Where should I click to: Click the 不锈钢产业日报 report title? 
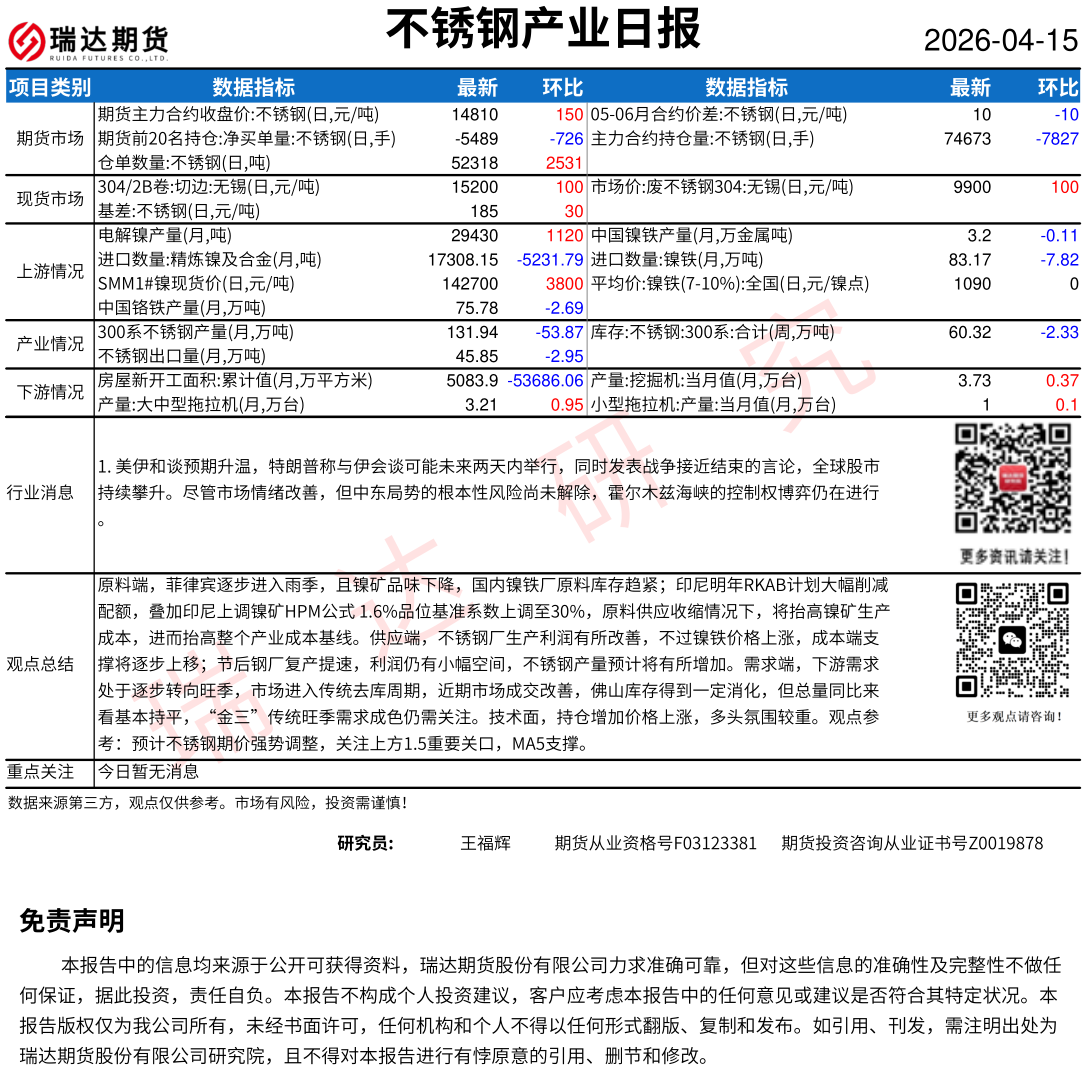543,29
